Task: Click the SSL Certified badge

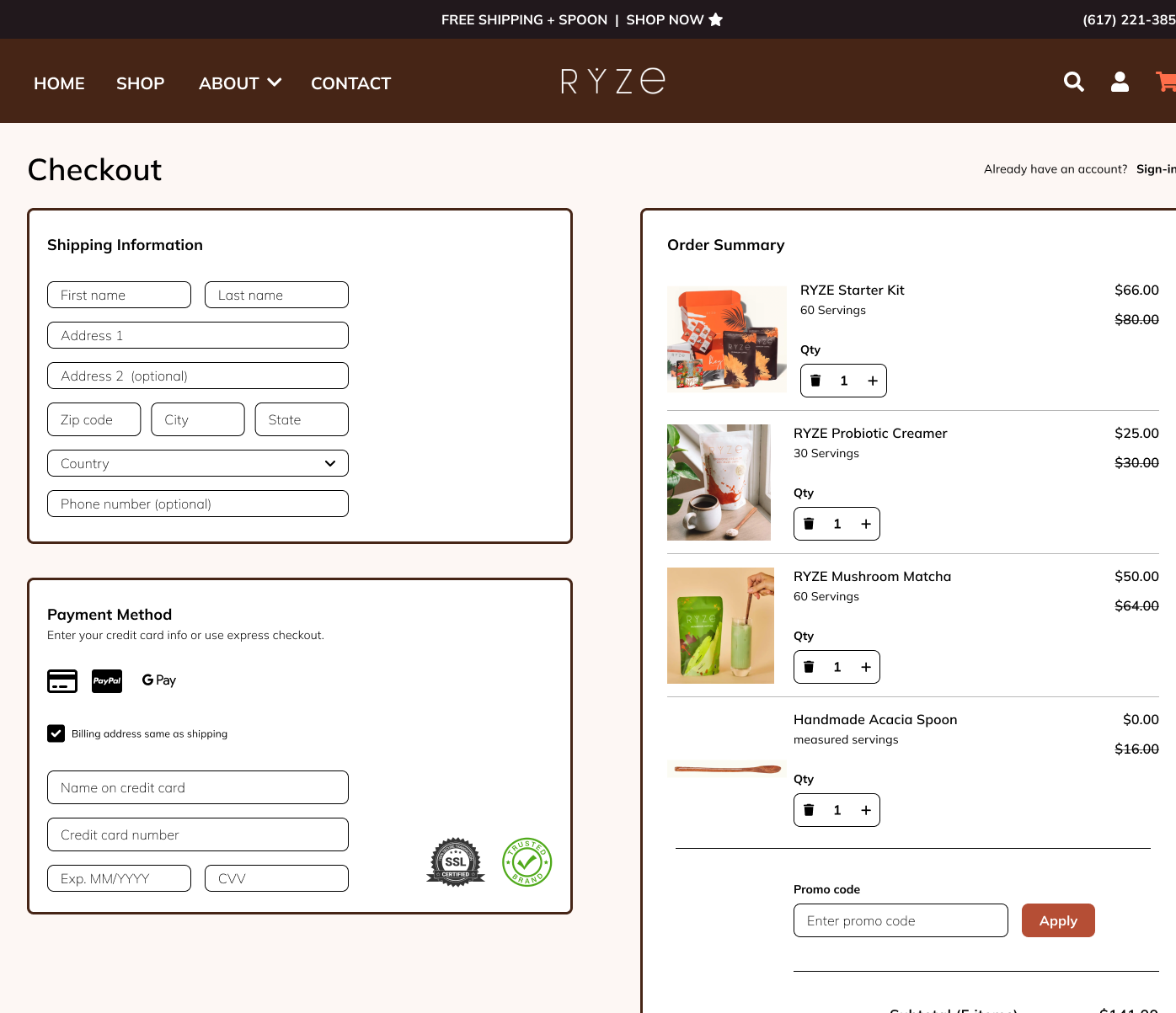Action: 456,862
